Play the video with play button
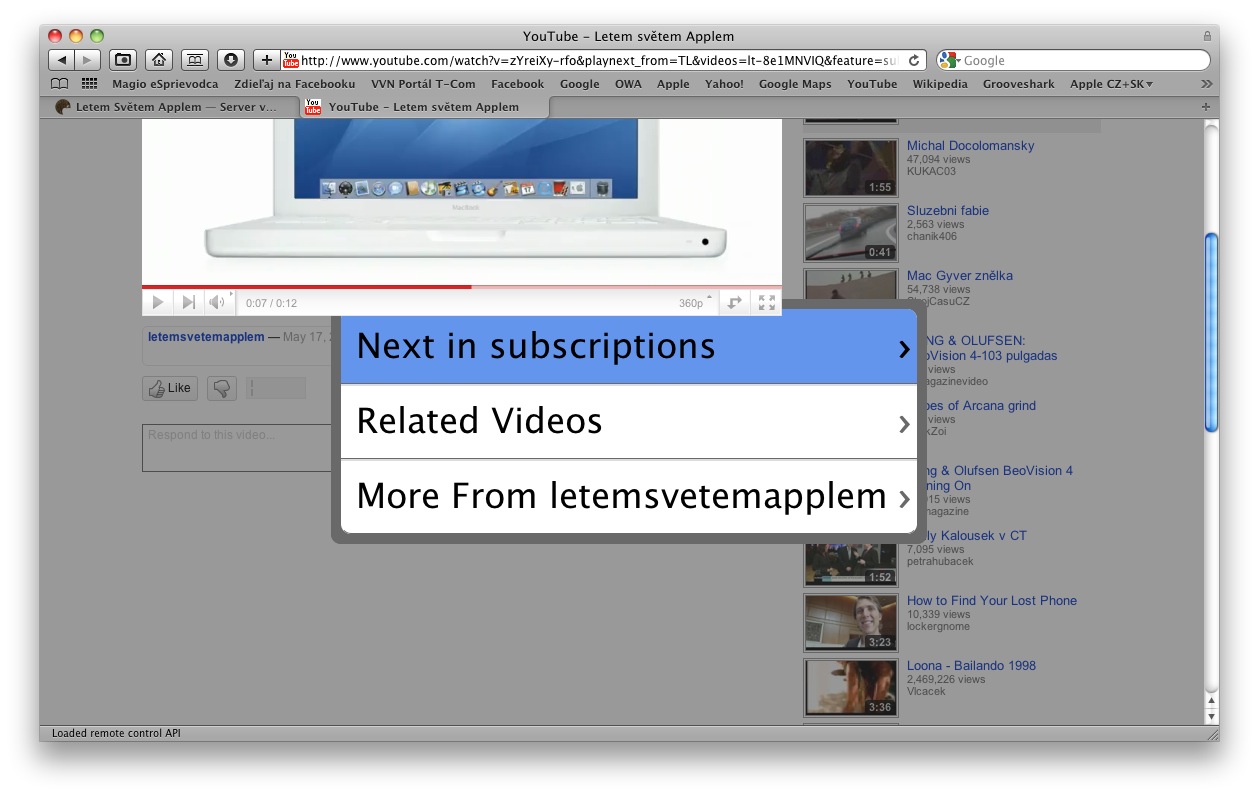Screen dimensions: 1259x796 pyautogui.click(x=157, y=302)
